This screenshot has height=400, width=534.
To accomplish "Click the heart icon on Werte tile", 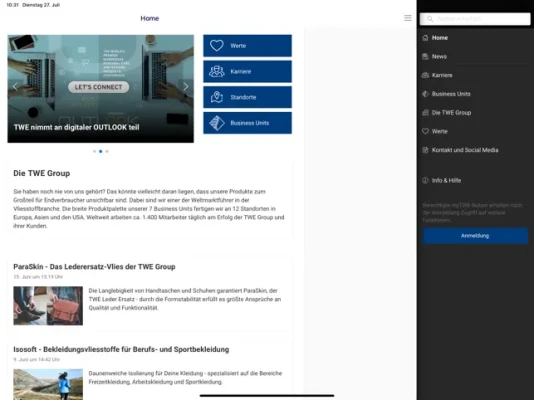I will pos(217,45).
